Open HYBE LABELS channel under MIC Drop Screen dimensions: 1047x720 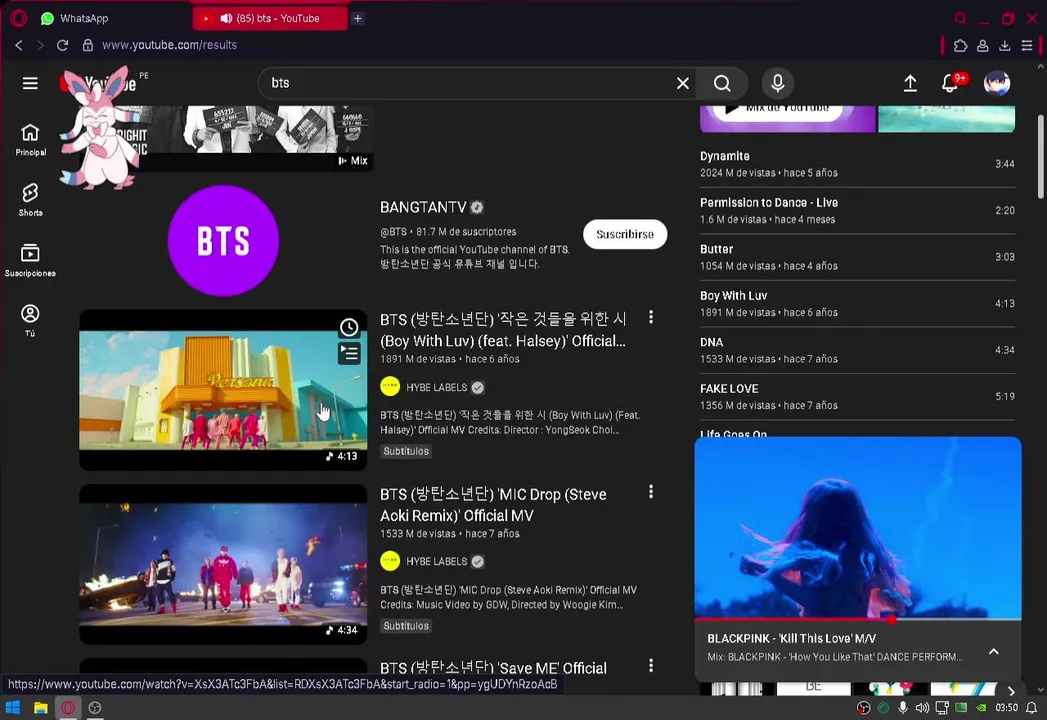point(436,562)
